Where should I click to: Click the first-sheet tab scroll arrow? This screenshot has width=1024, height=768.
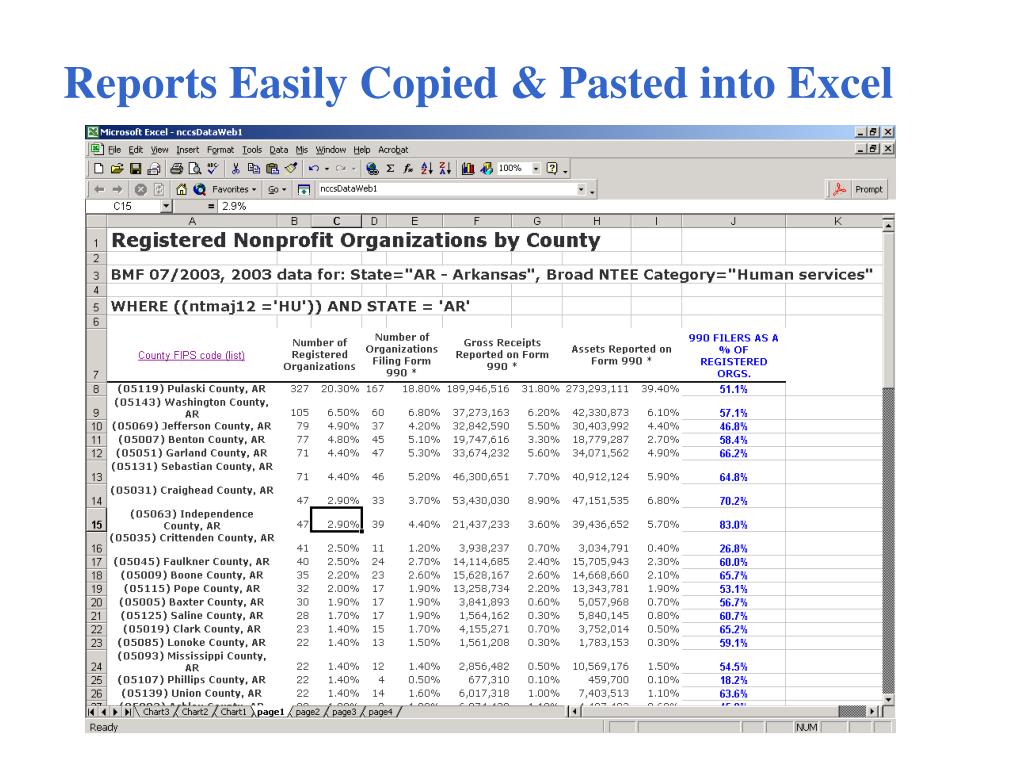point(91,712)
